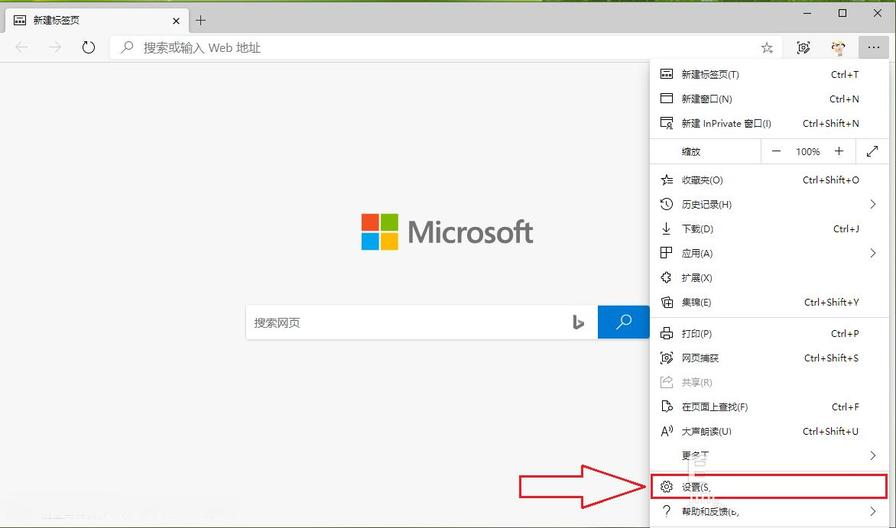
Task: Click the Refresh page icon
Action: point(88,47)
